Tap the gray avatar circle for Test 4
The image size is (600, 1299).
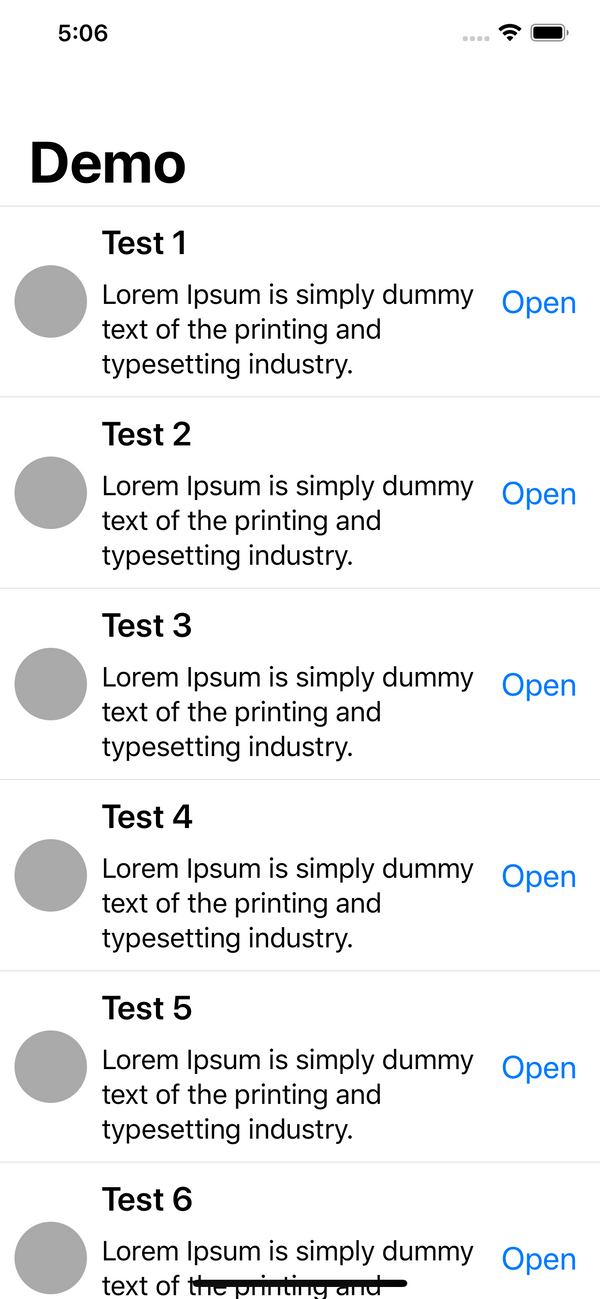tap(51, 875)
